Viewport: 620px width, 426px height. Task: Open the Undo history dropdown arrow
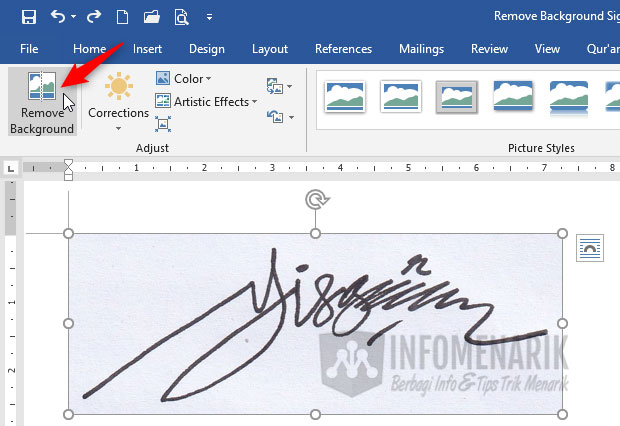pyautogui.click(x=74, y=17)
